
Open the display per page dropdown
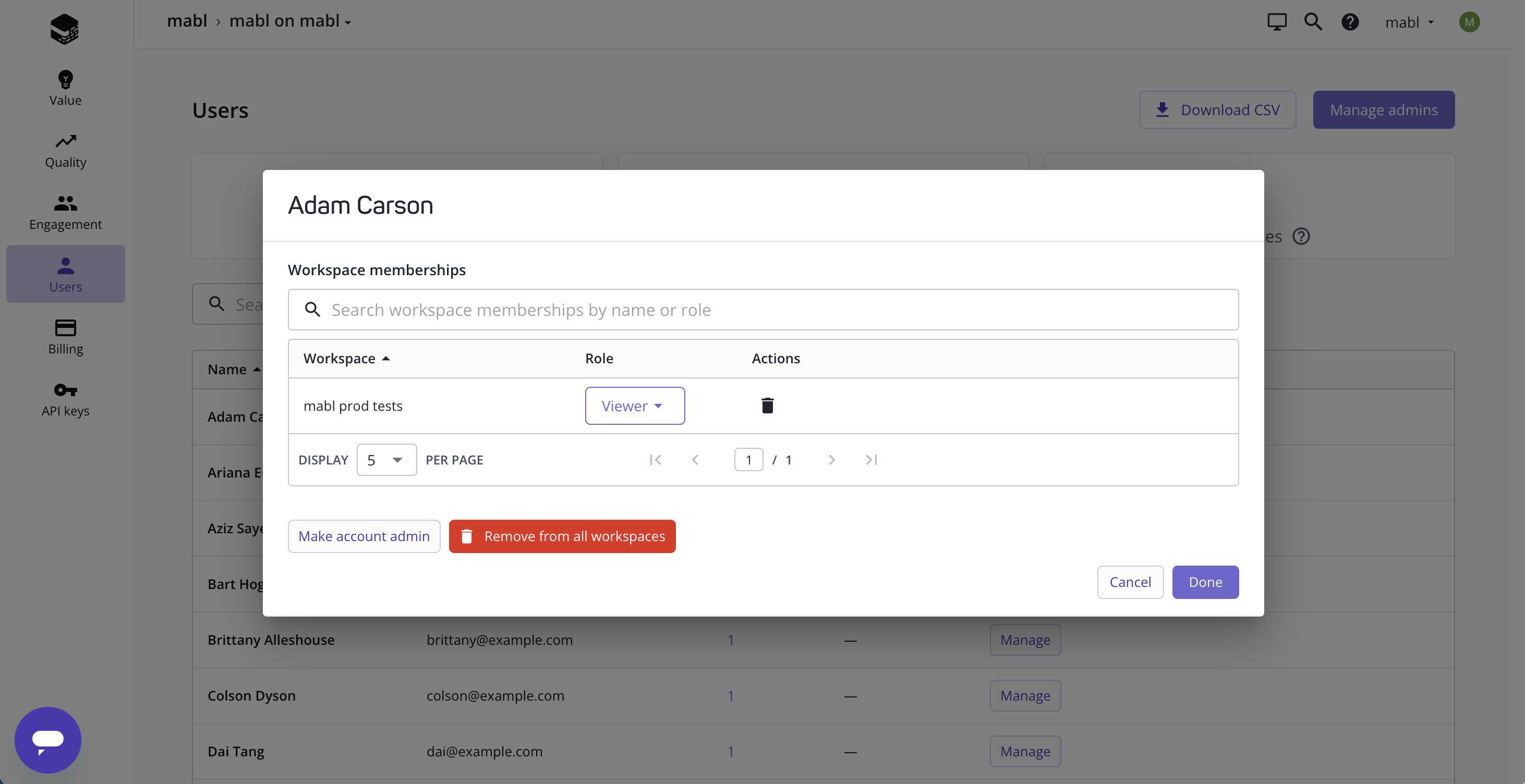pos(386,460)
